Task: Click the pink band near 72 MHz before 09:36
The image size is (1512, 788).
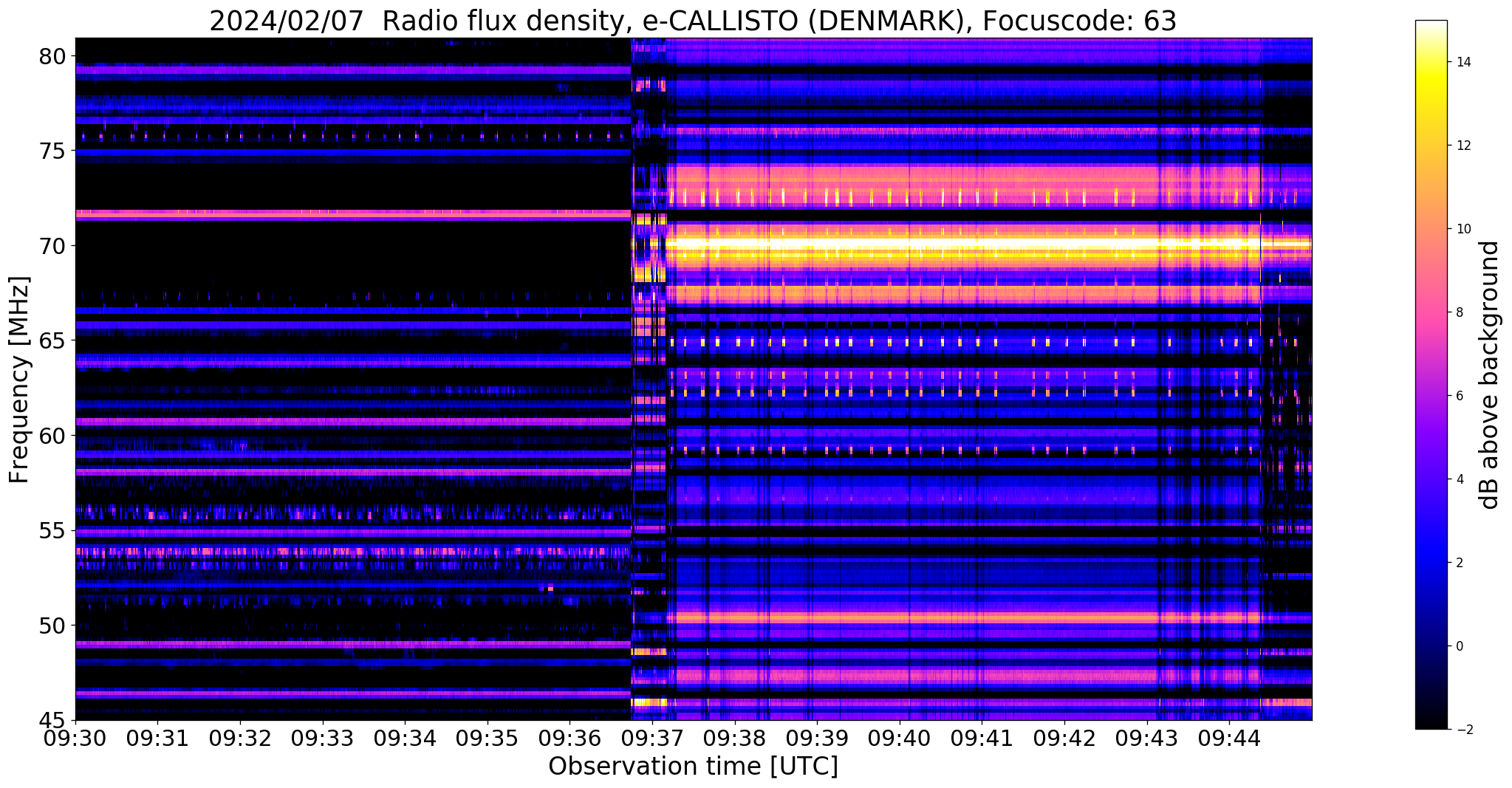Action: (x=353, y=215)
